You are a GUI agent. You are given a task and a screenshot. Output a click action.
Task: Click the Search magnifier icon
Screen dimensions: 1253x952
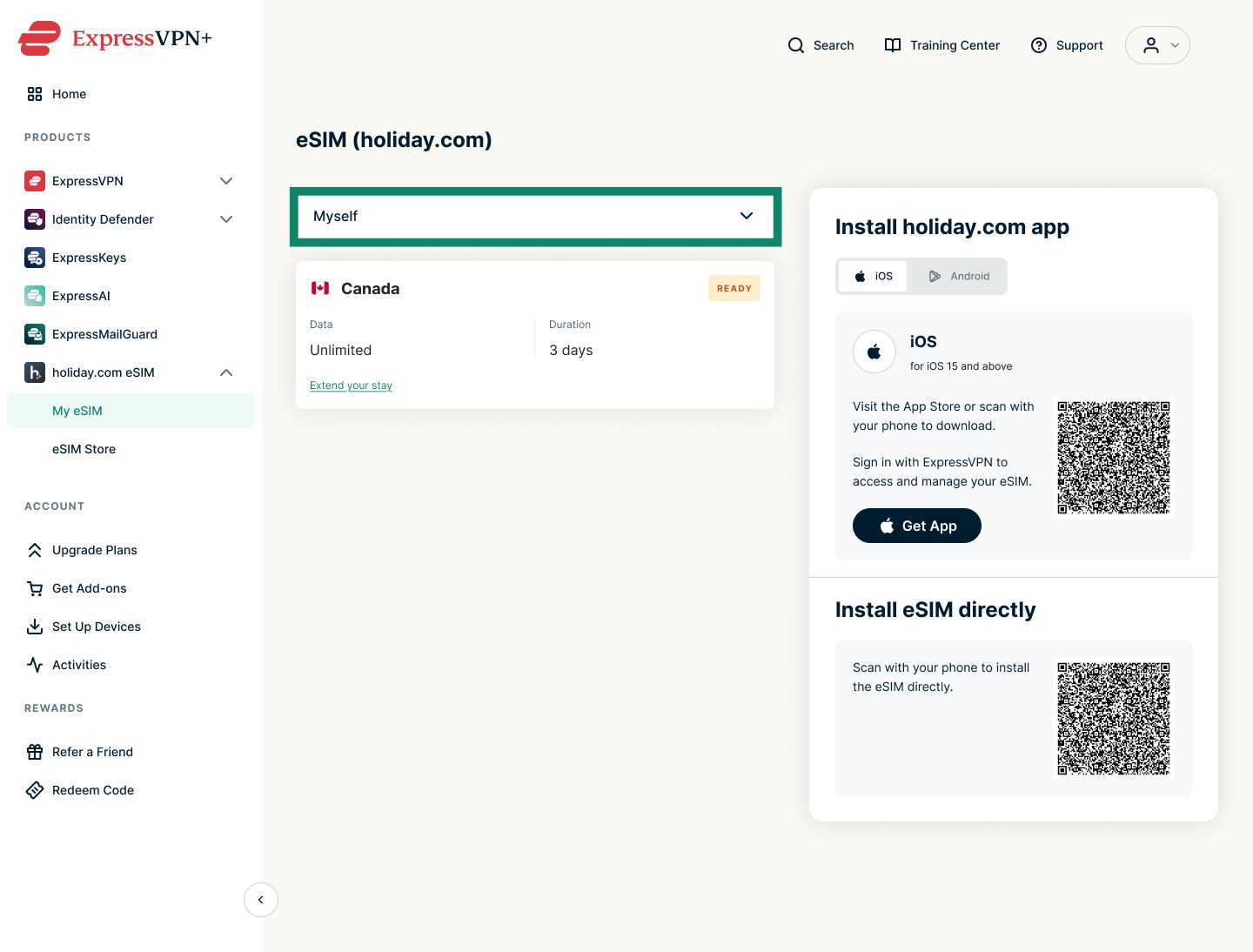click(x=796, y=45)
